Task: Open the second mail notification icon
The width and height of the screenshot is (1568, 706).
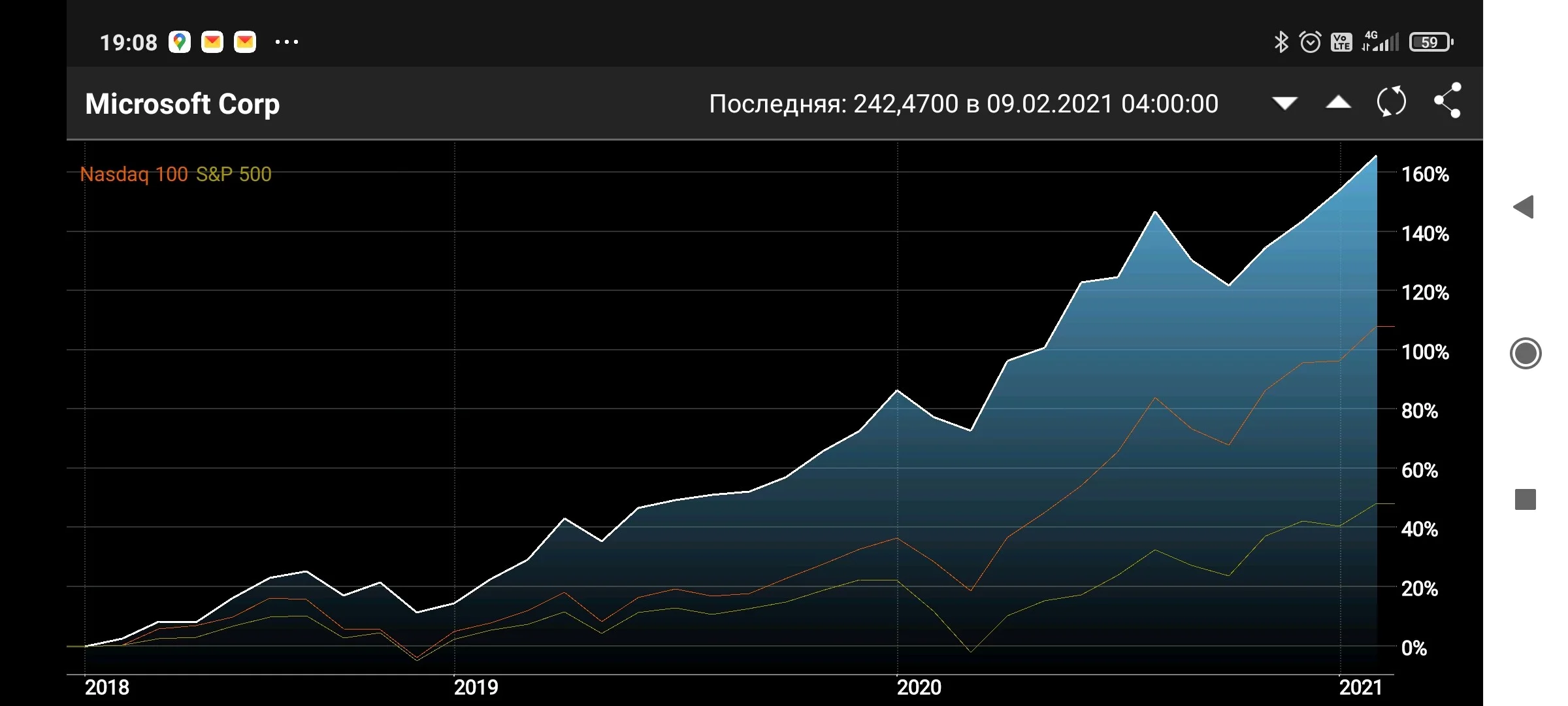Action: point(245,42)
